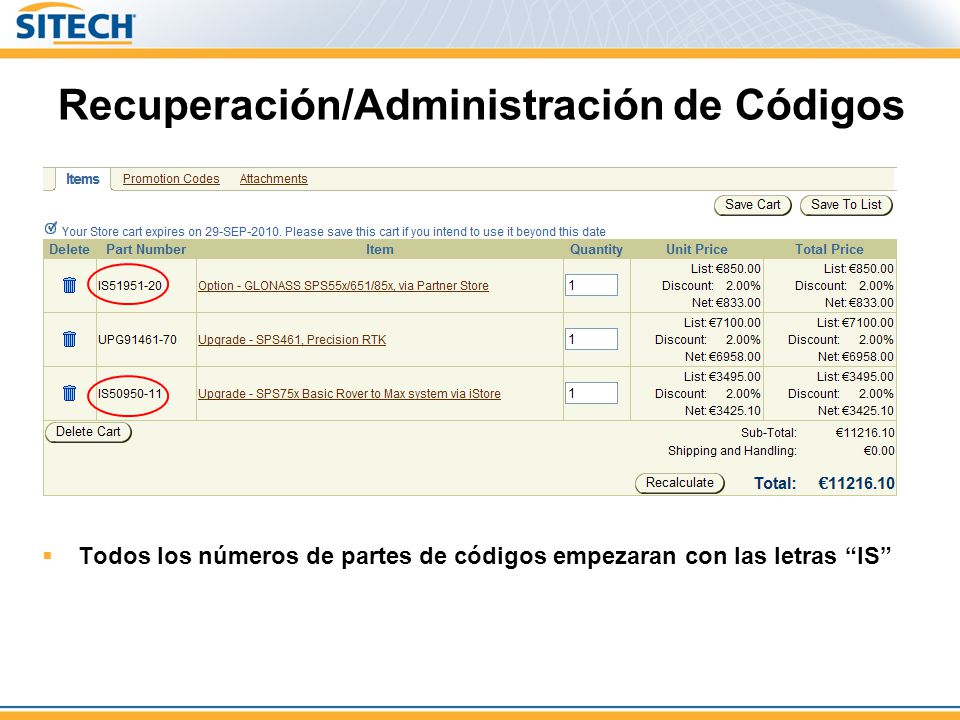This screenshot has height=720, width=960.
Task: Click quantity field for SPS461 upgrade row
Action: pyautogui.click(x=591, y=339)
